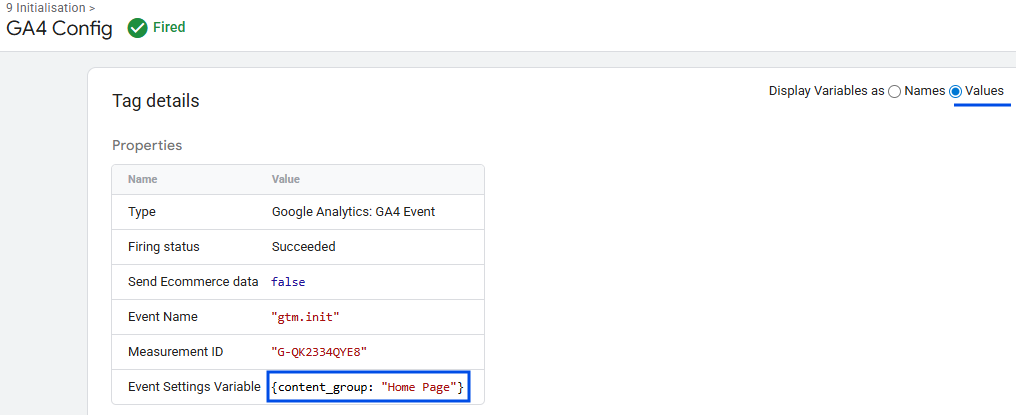
Task: Click the false value for Send Ecommerce data
Action: coord(288,282)
